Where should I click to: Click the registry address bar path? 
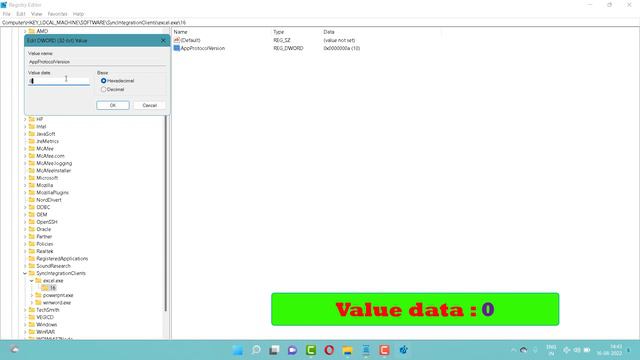click(94, 22)
